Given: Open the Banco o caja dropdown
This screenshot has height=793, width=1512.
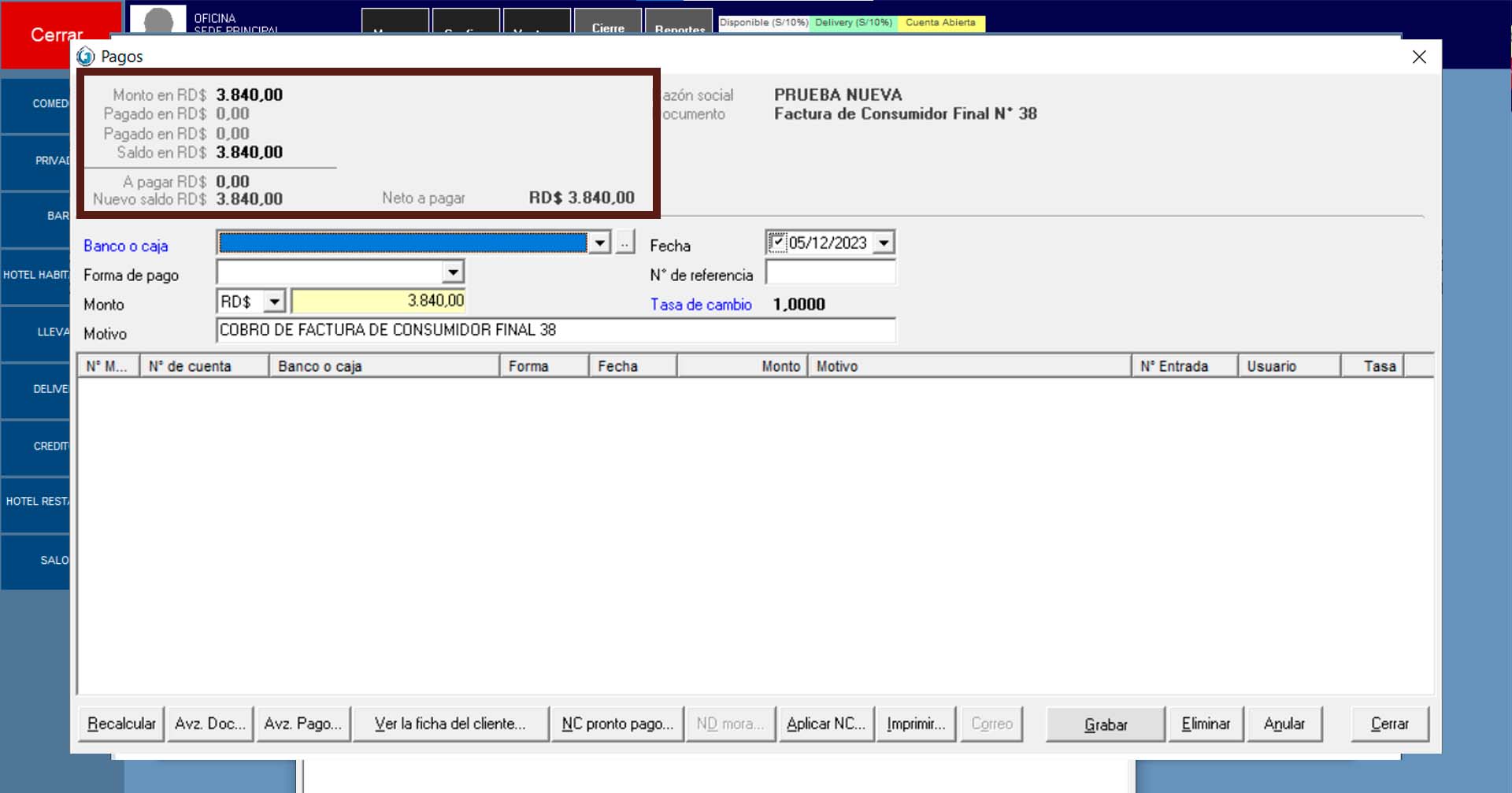Looking at the screenshot, I should pos(599,243).
